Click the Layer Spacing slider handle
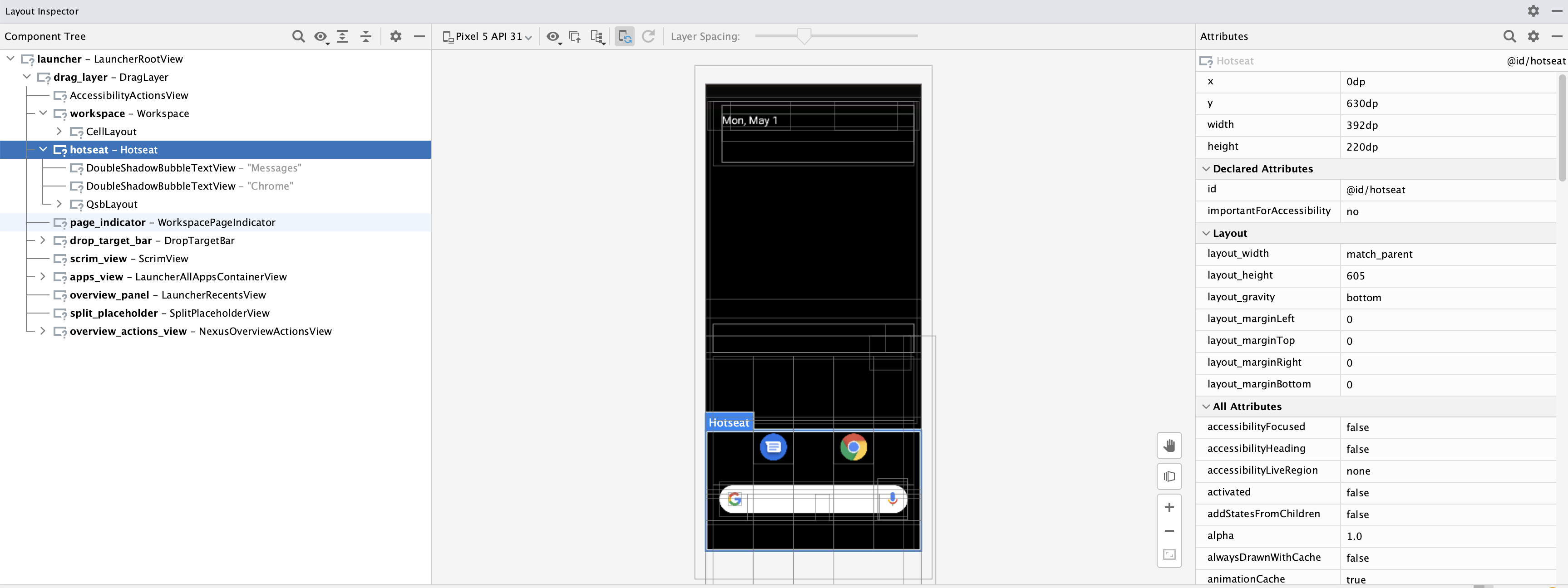1568x588 pixels. click(804, 36)
